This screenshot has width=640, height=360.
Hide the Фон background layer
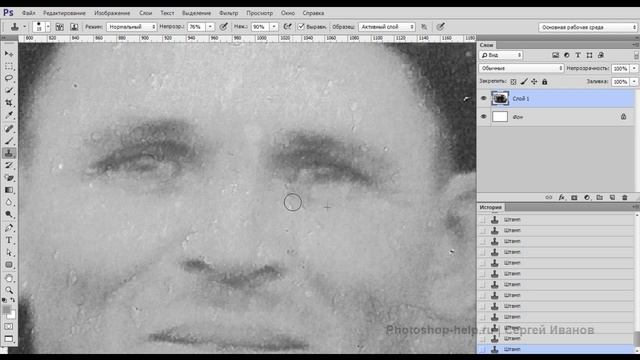pos(484,117)
